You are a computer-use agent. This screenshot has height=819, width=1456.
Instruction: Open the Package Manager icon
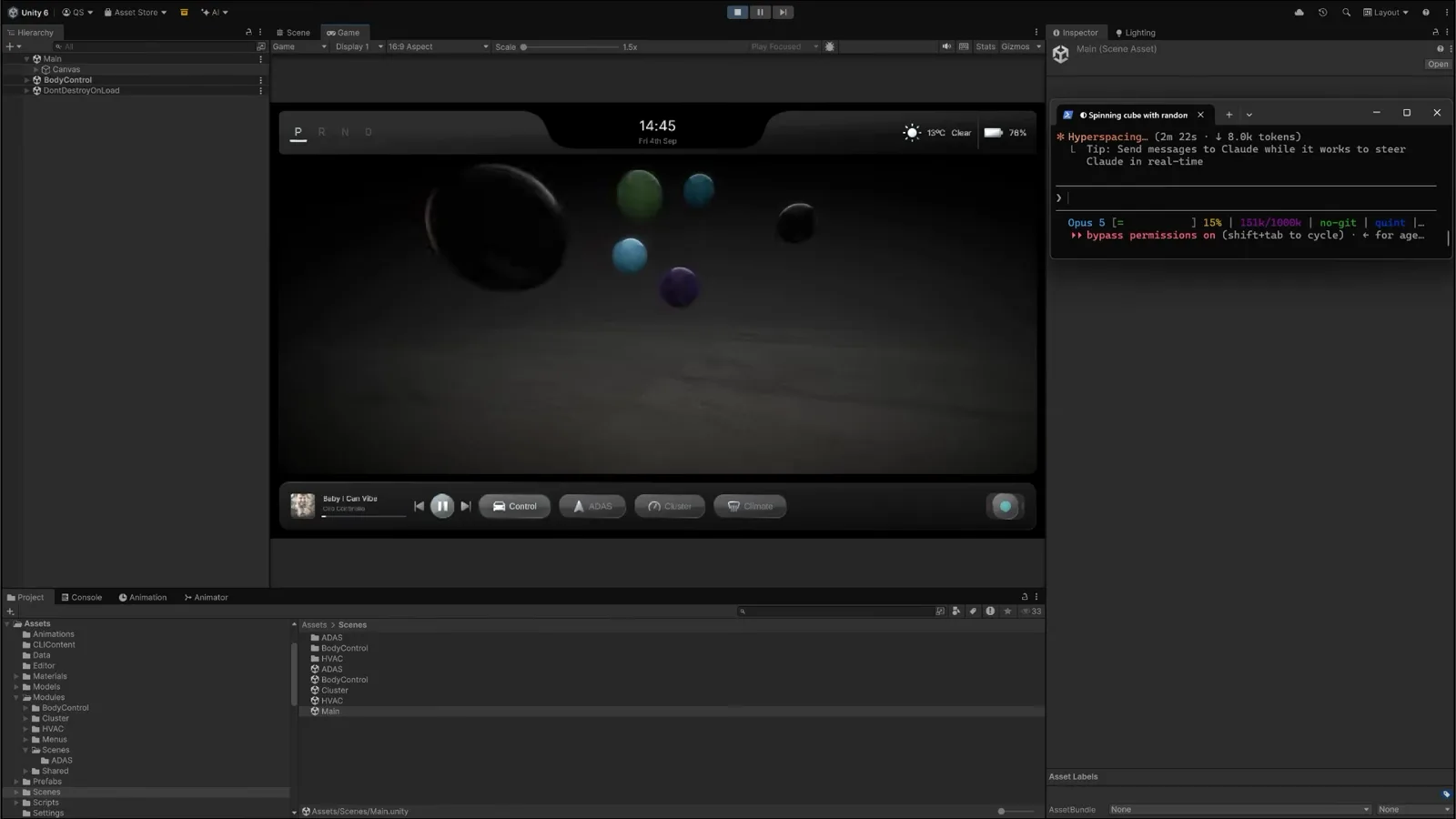click(184, 12)
